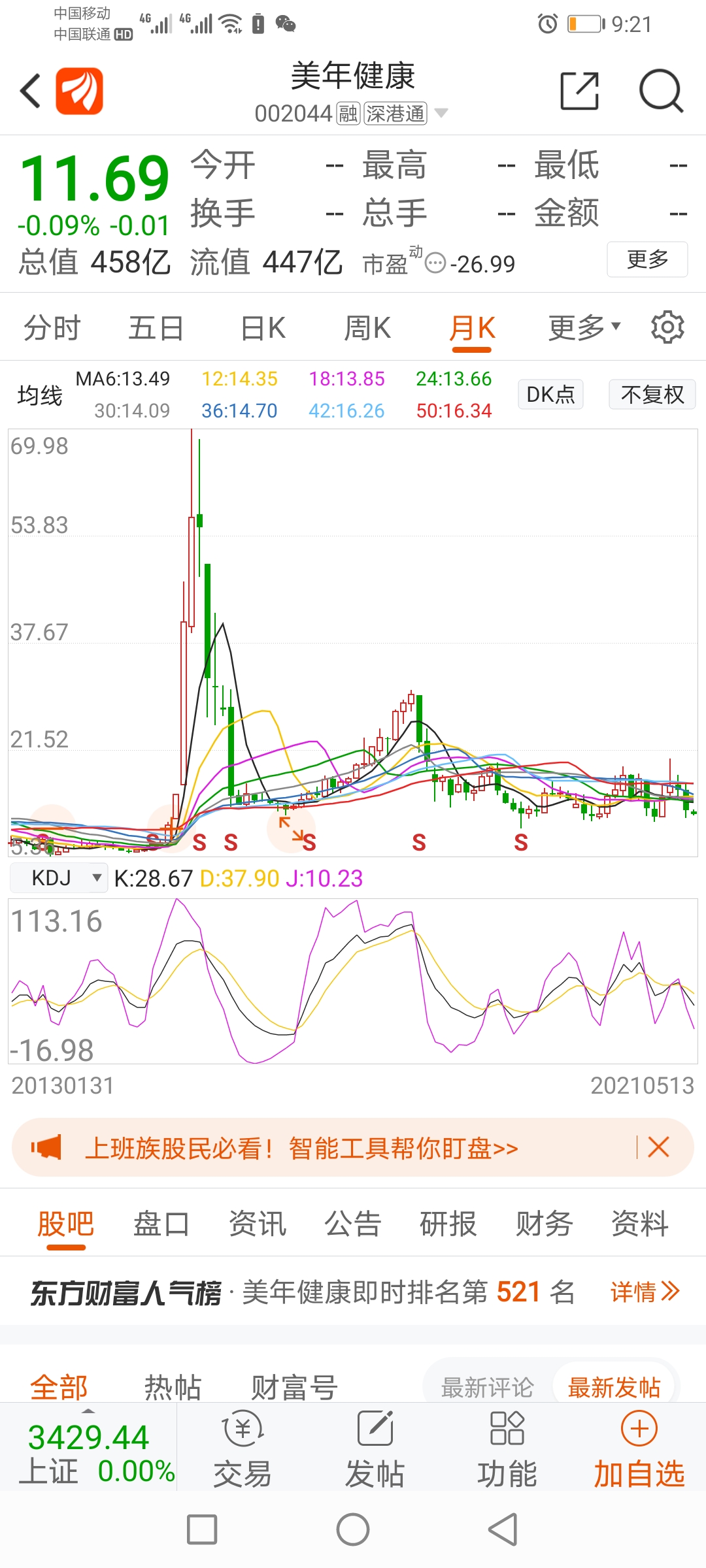Filter posts by 全部

pyautogui.click(x=59, y=1386)
